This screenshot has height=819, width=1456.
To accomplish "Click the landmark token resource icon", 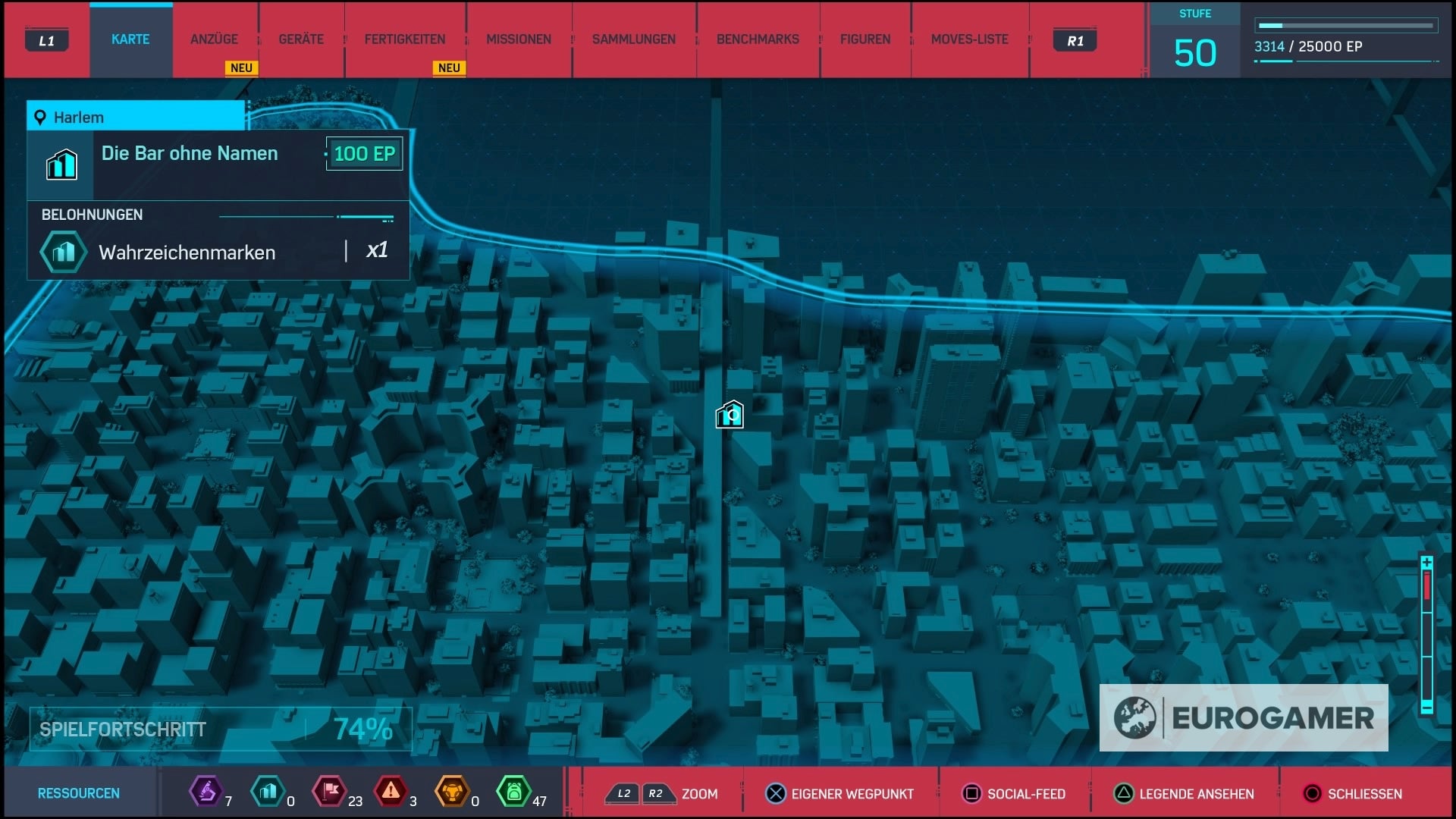I will tap(268, 792).
